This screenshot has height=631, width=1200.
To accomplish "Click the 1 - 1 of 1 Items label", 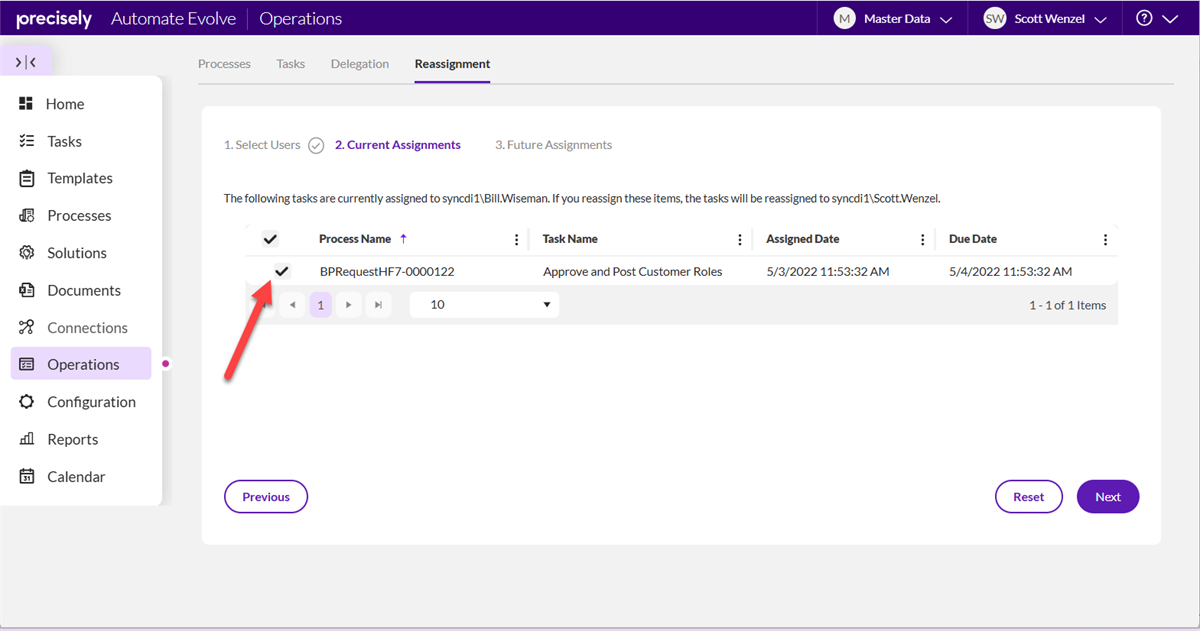I will (x=1067, y=305).
